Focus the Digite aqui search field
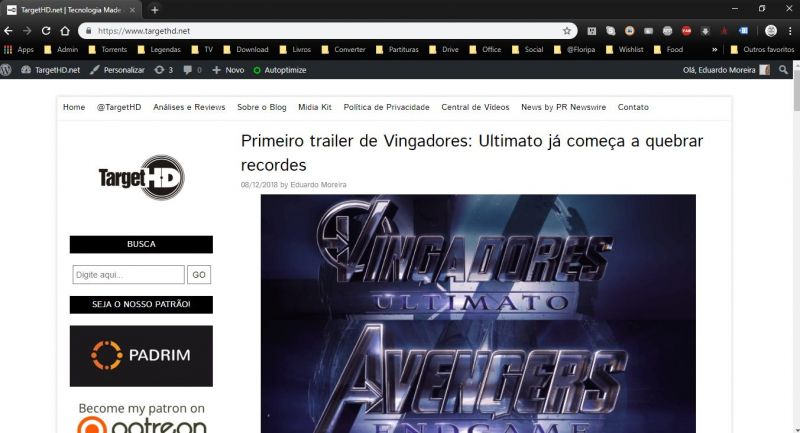Viewport: 800px width, 433px height. pyautogui.click(x=128, y=275)
